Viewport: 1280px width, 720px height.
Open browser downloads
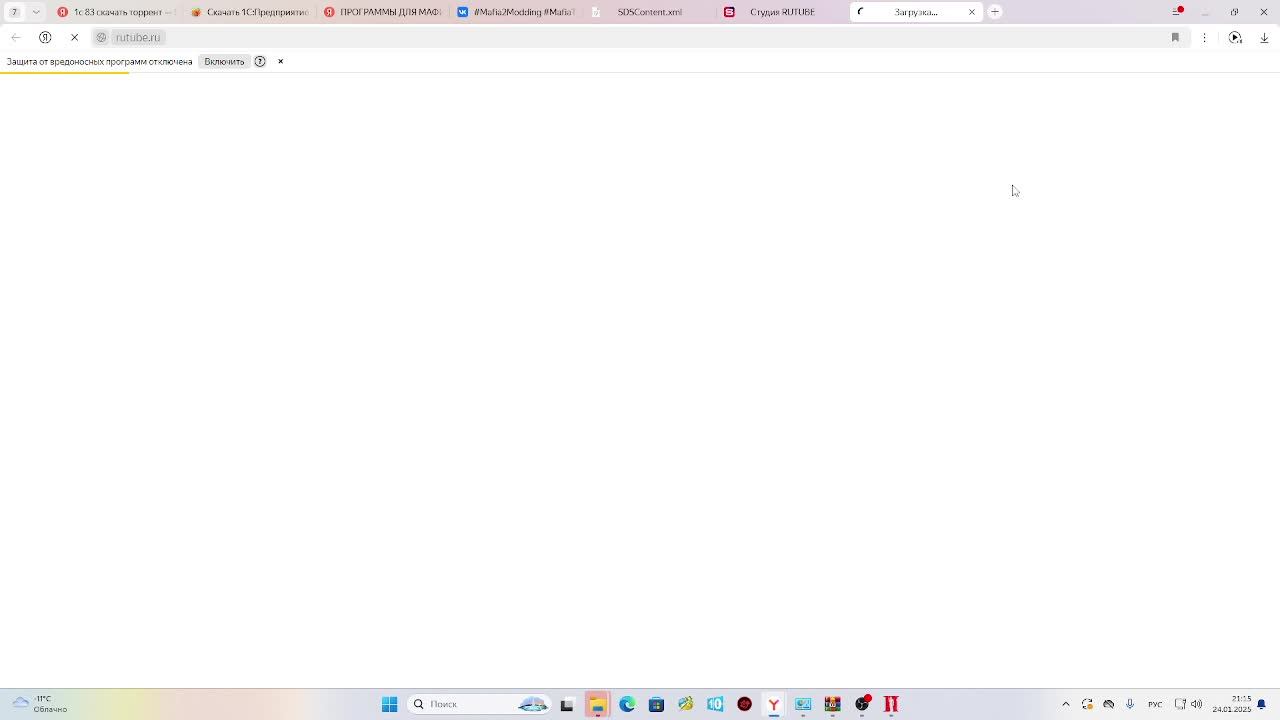1264,37
